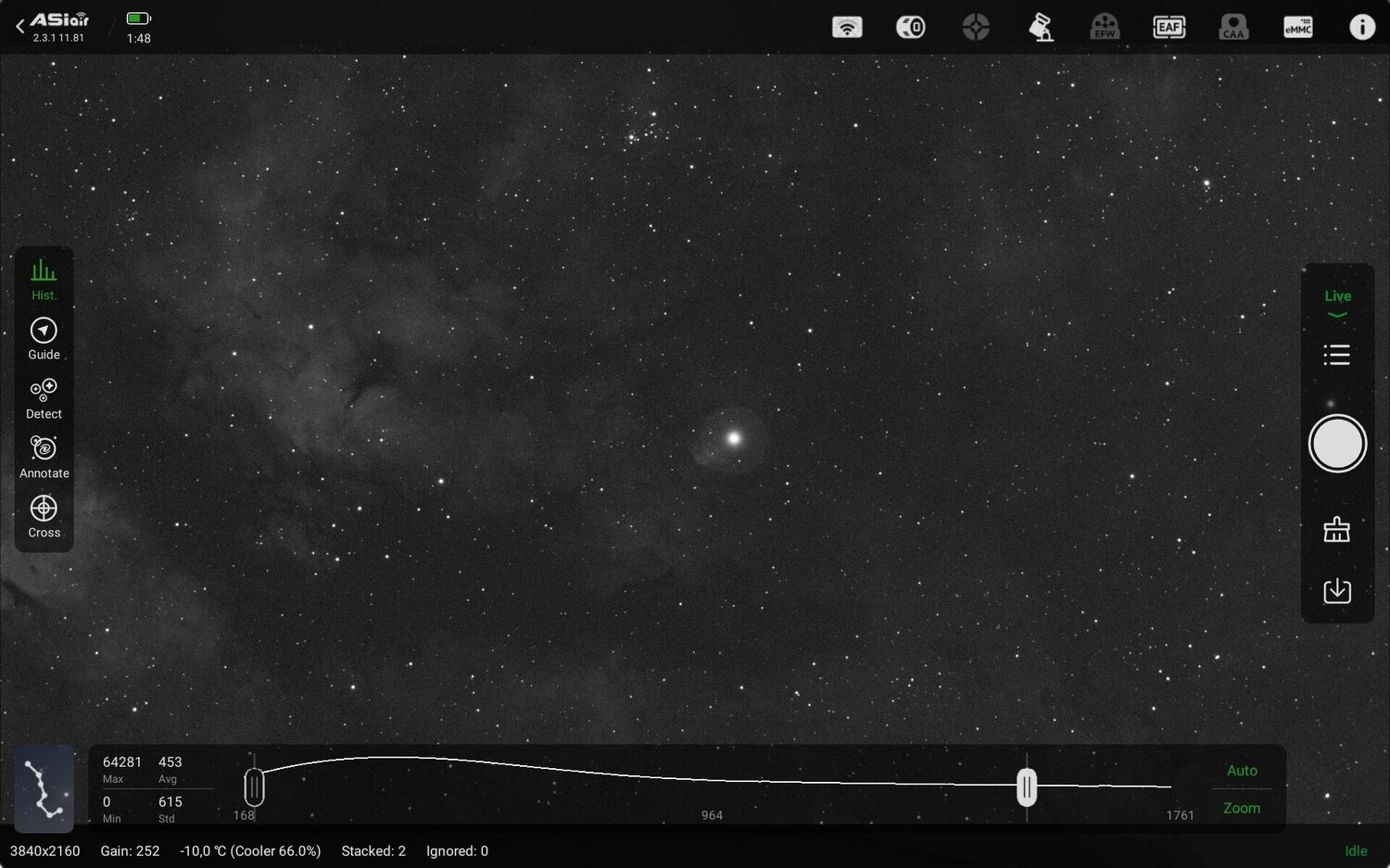
Task: Open star Detect tool
Action: [x=44, y=397]
